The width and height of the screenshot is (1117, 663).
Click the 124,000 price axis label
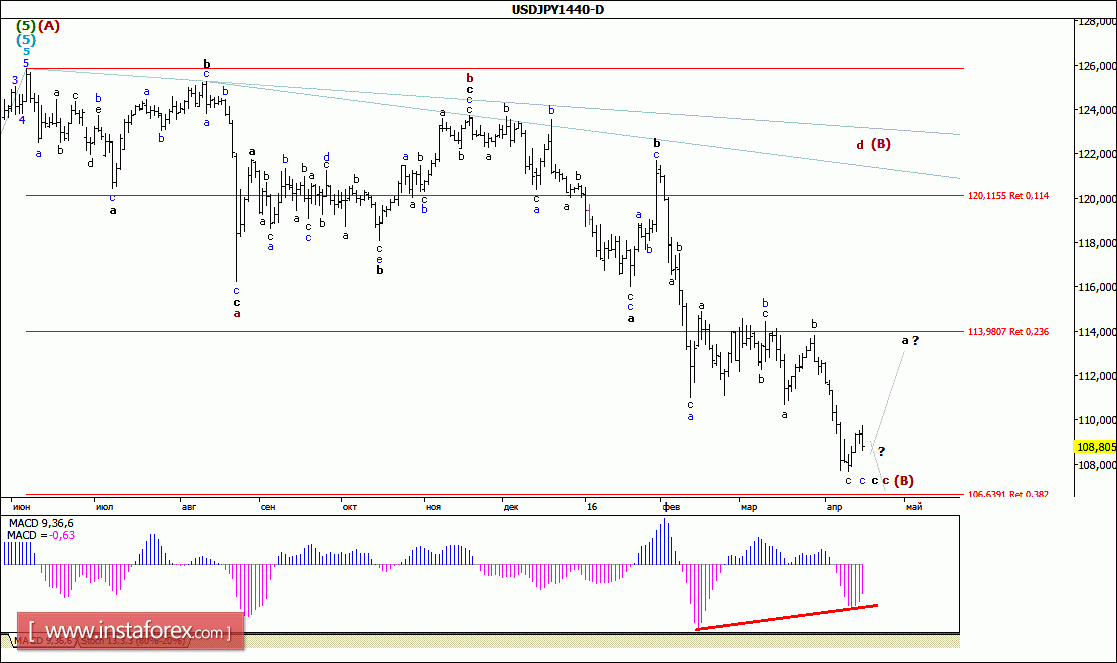[1098, 110]
